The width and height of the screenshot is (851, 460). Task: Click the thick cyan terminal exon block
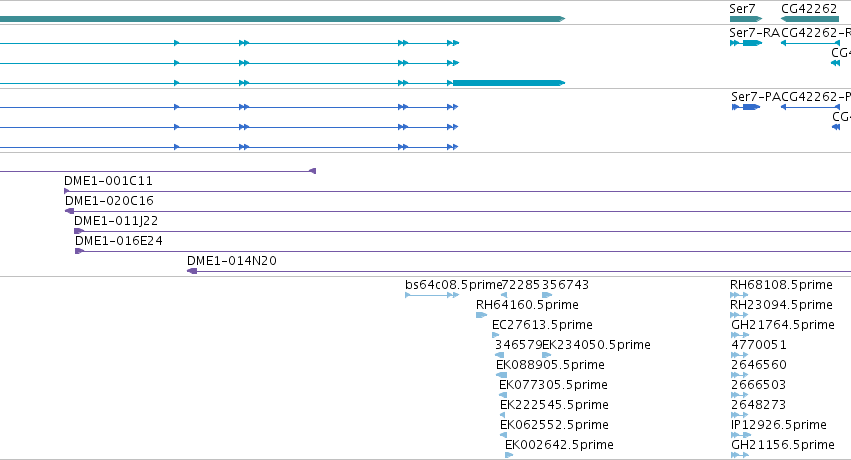[509, 83]
